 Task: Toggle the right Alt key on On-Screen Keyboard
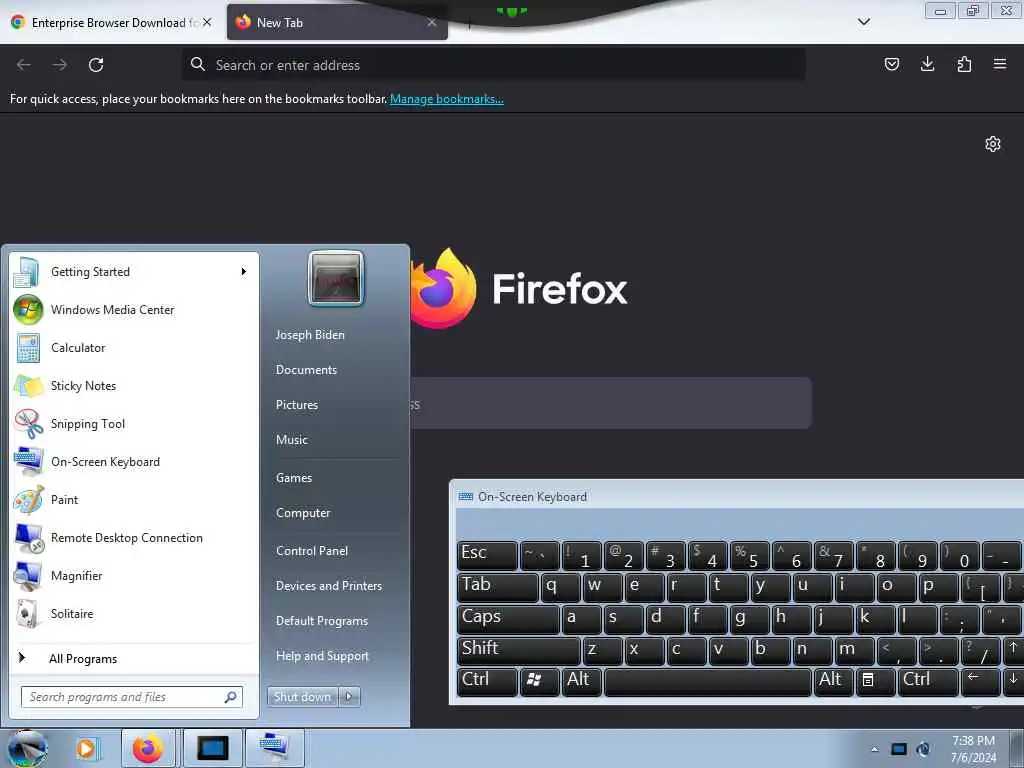point(833,681)
